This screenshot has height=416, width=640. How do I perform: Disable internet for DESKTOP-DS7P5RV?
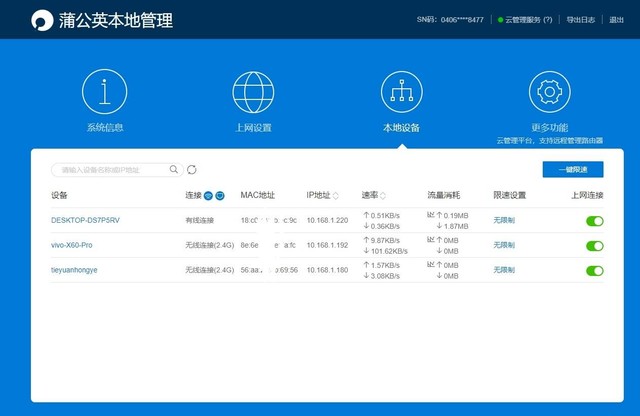pos(594,220)
